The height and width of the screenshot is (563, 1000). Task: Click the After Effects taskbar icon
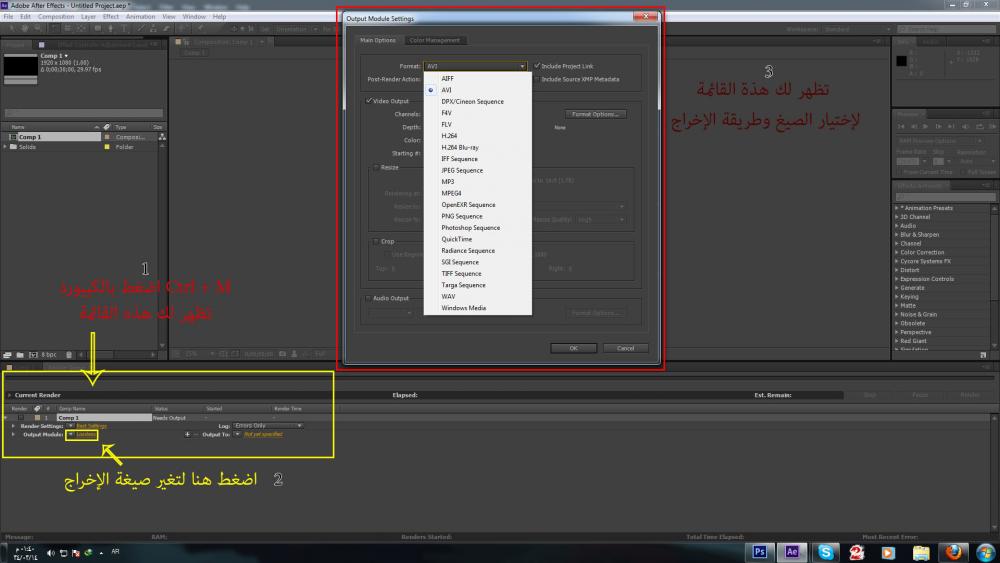coord(791,552)
